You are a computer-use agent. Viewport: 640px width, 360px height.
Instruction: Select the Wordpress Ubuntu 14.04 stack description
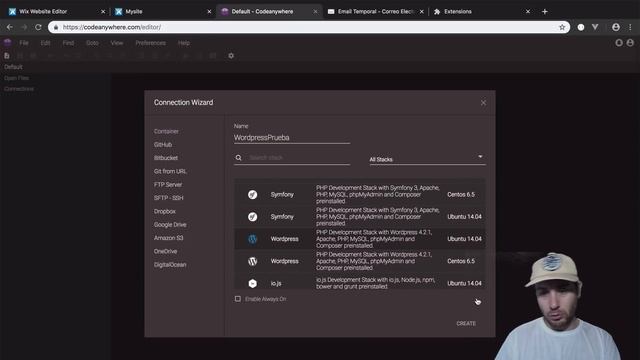(374, 239)
